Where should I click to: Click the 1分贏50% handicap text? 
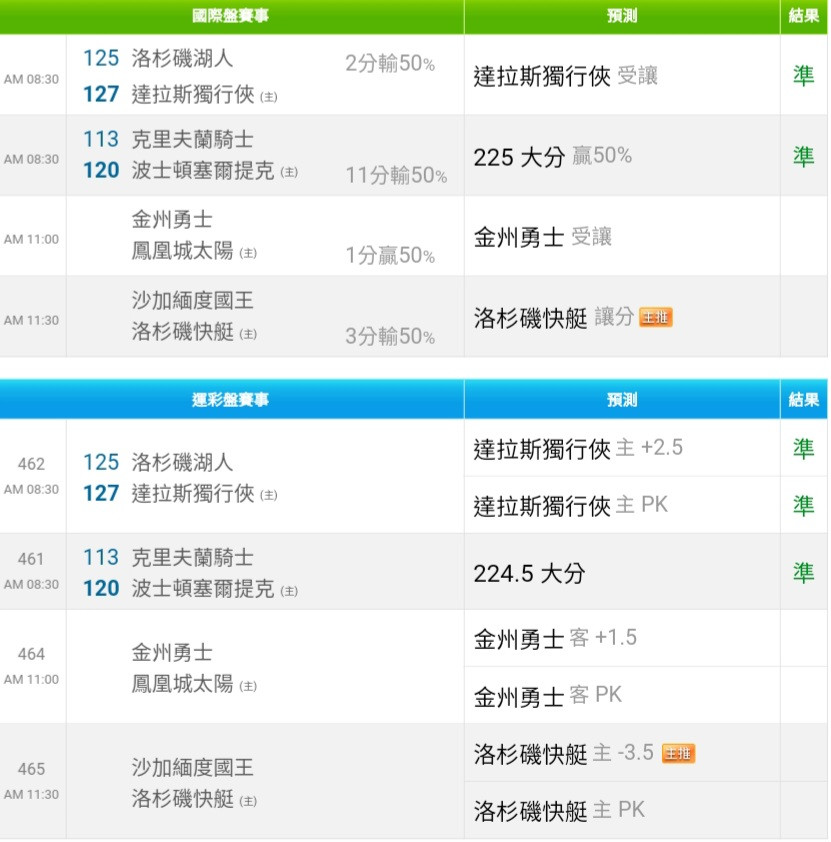[390, 256]
